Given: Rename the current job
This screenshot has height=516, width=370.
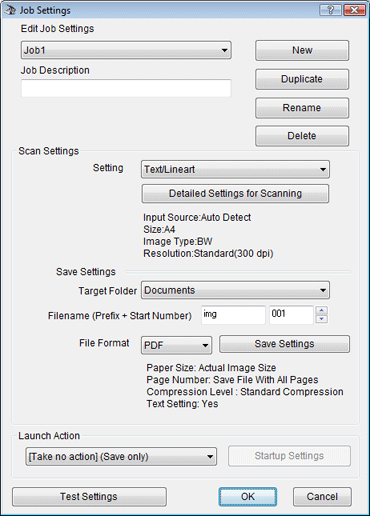Looking at the screenshot, I should coord(302,108).
